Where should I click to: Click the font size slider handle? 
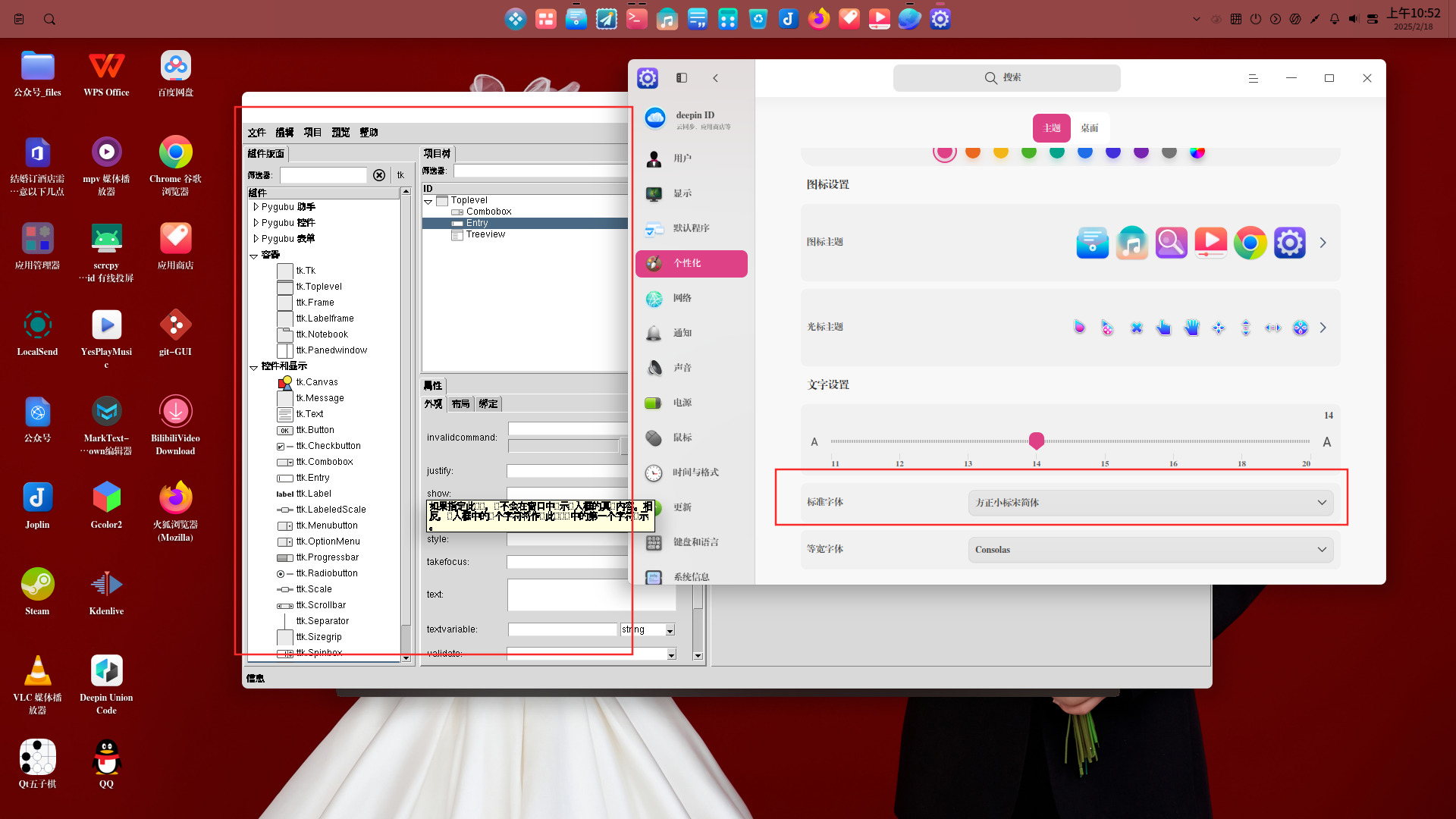[1037, 441]
